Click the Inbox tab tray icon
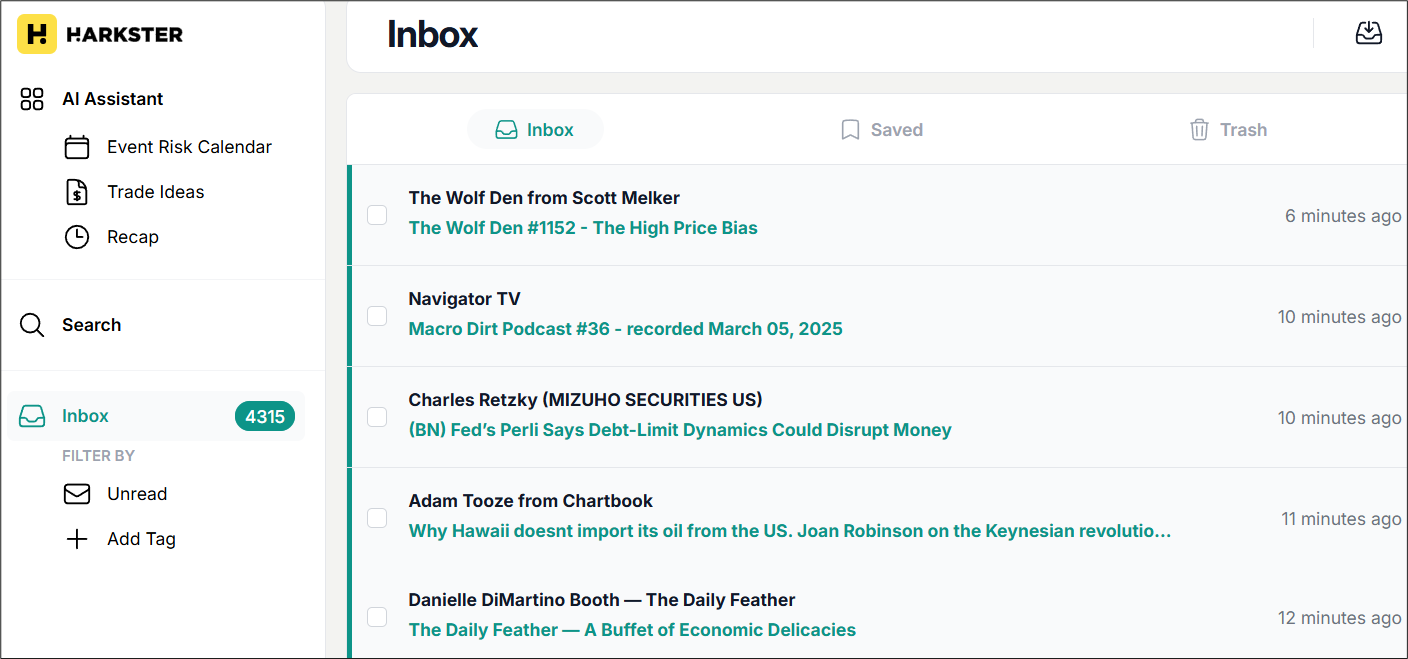This screenshot has width=1408, height=659. [507, 130]
